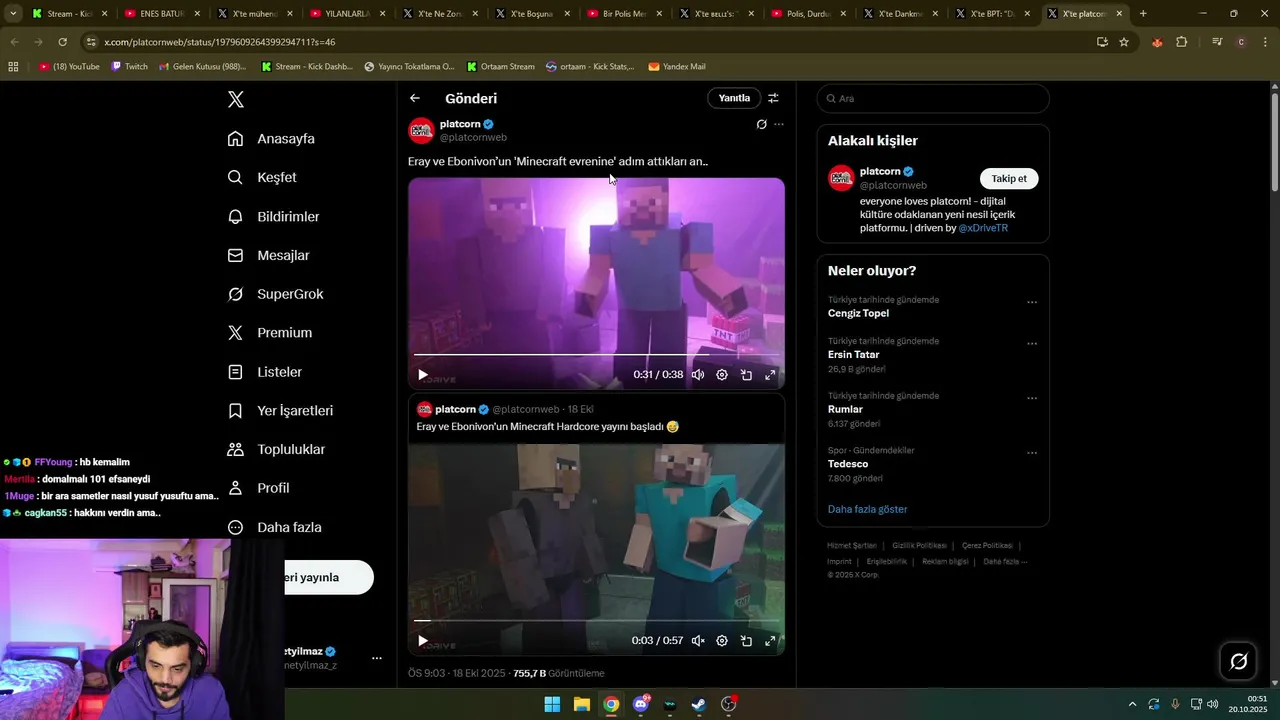1280x720 pixels.
Task: Adjust the page vertical scrollbar
Action: click(1274, 140)
